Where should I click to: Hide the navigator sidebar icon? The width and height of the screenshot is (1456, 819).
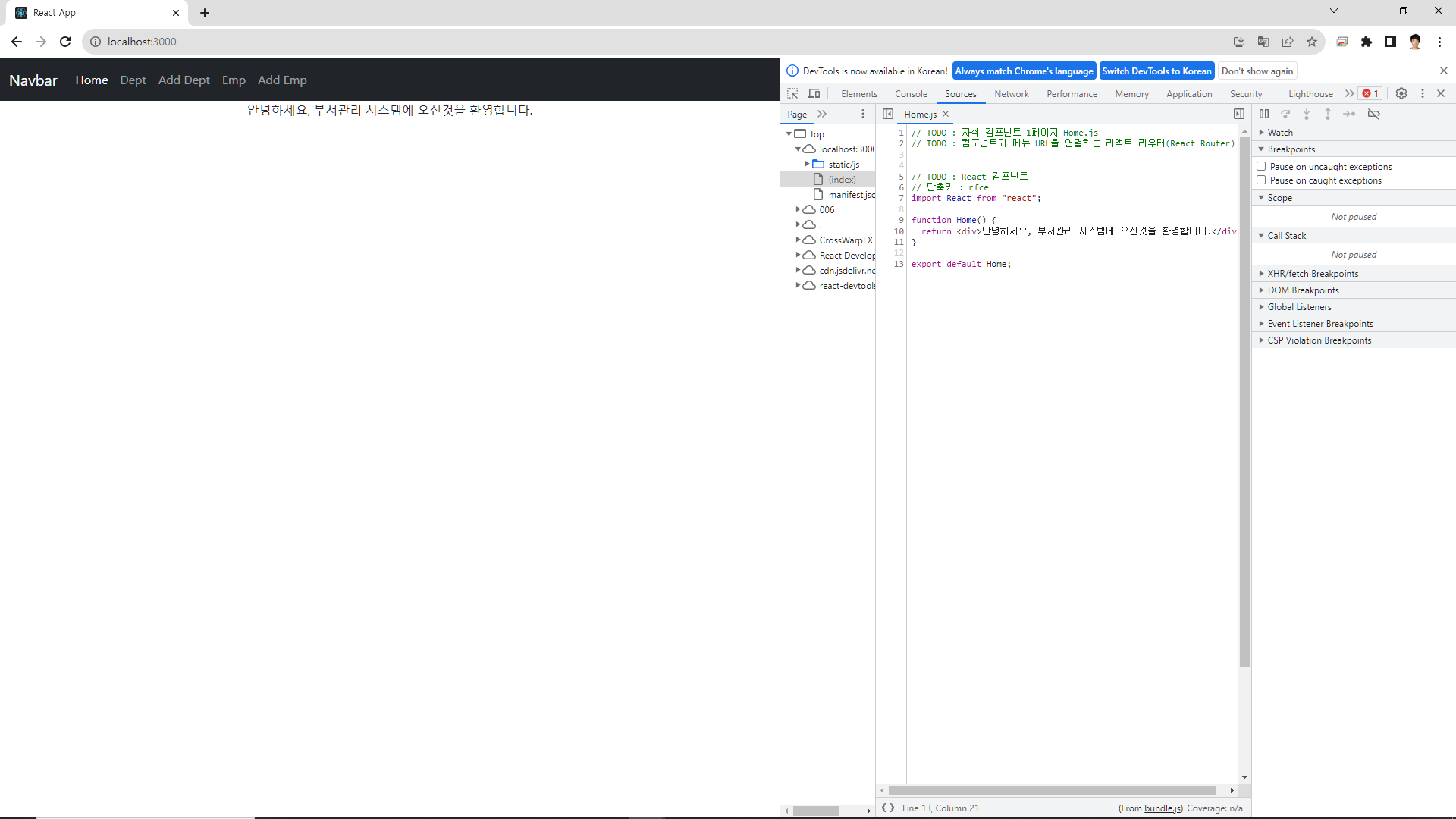coord(888,114)
